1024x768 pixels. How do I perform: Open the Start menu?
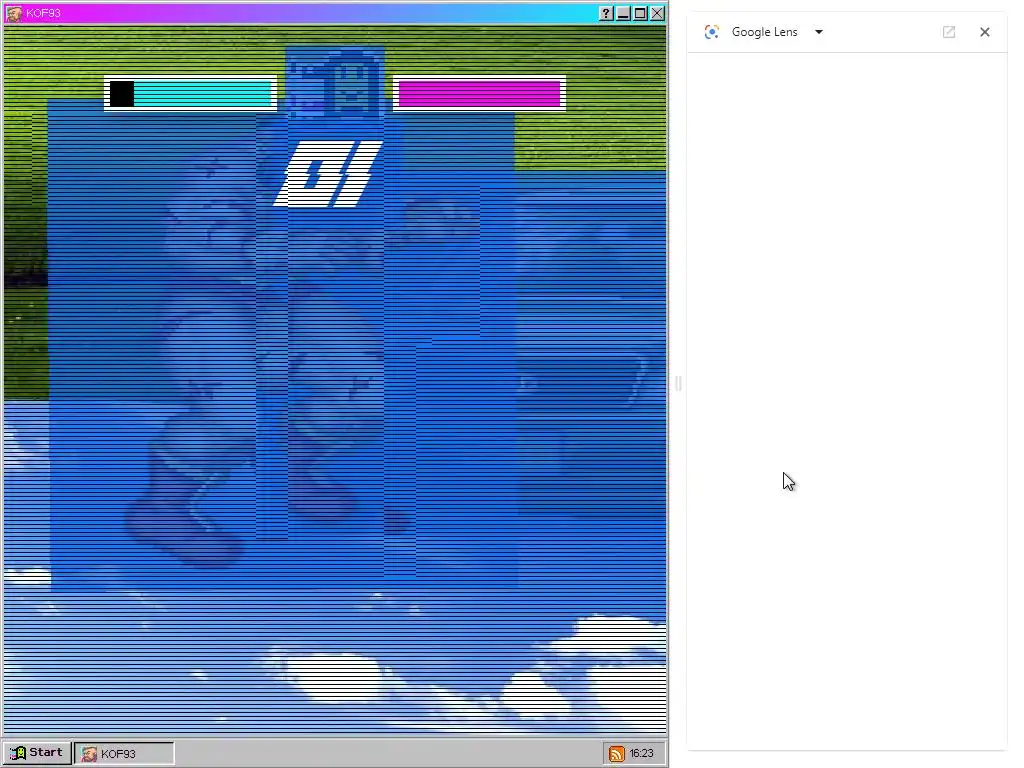pos(37,753)
